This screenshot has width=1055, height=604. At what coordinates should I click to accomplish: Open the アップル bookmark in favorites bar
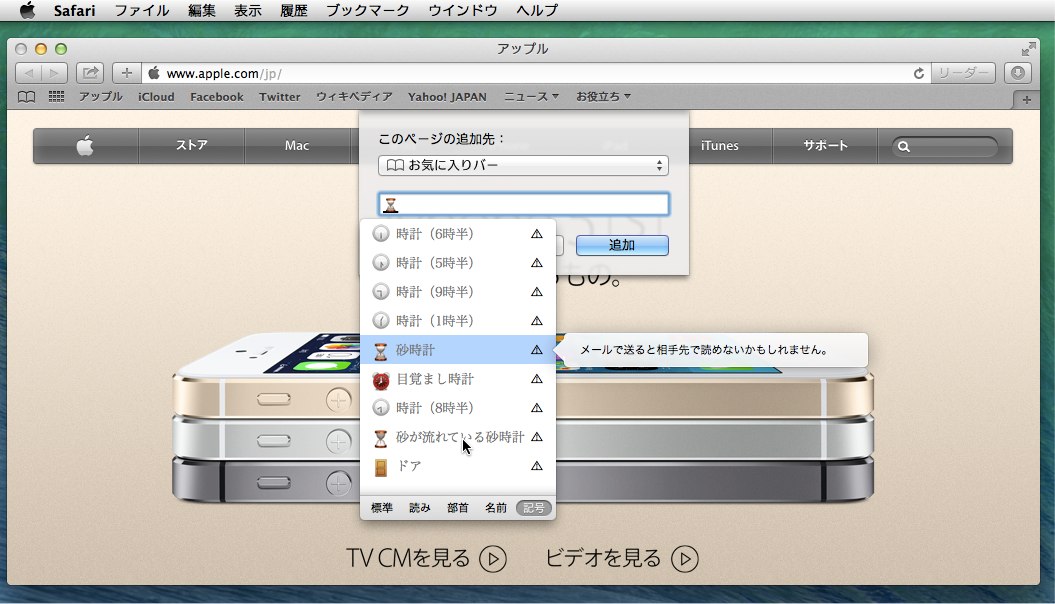click(x=100, y=97)
